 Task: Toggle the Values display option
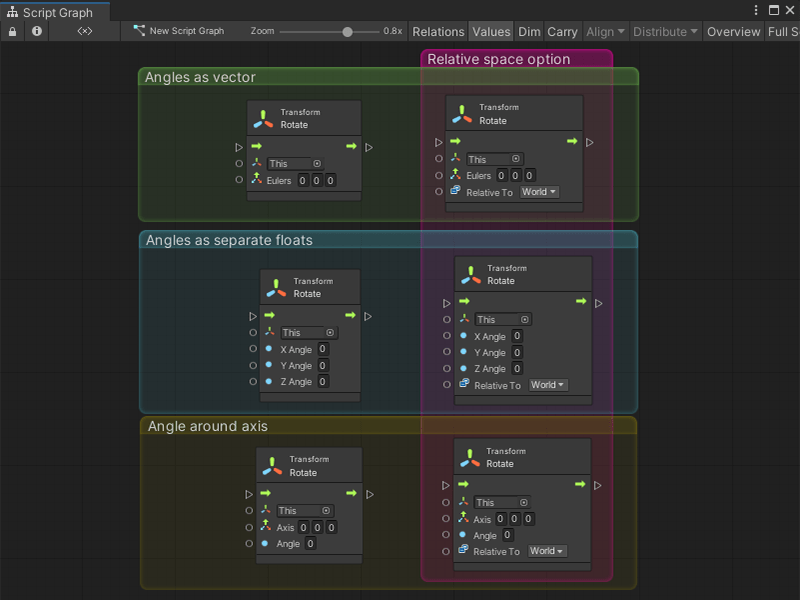click(x=491, y=31)
